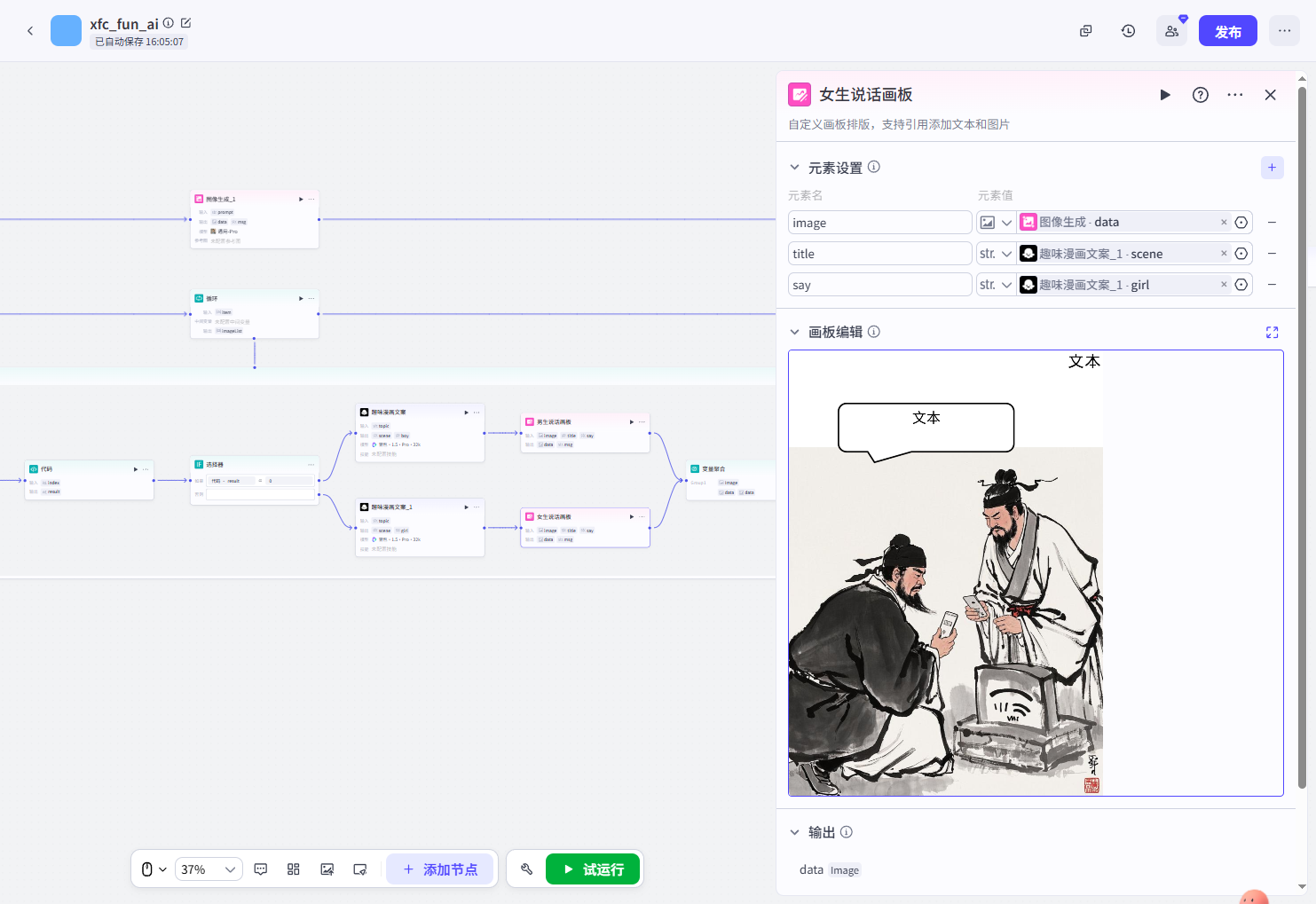Open header more options menu
Image resolution: width=1316 pixels, height=904 pixels.
pyautogui.click(x=1284, y=31)
